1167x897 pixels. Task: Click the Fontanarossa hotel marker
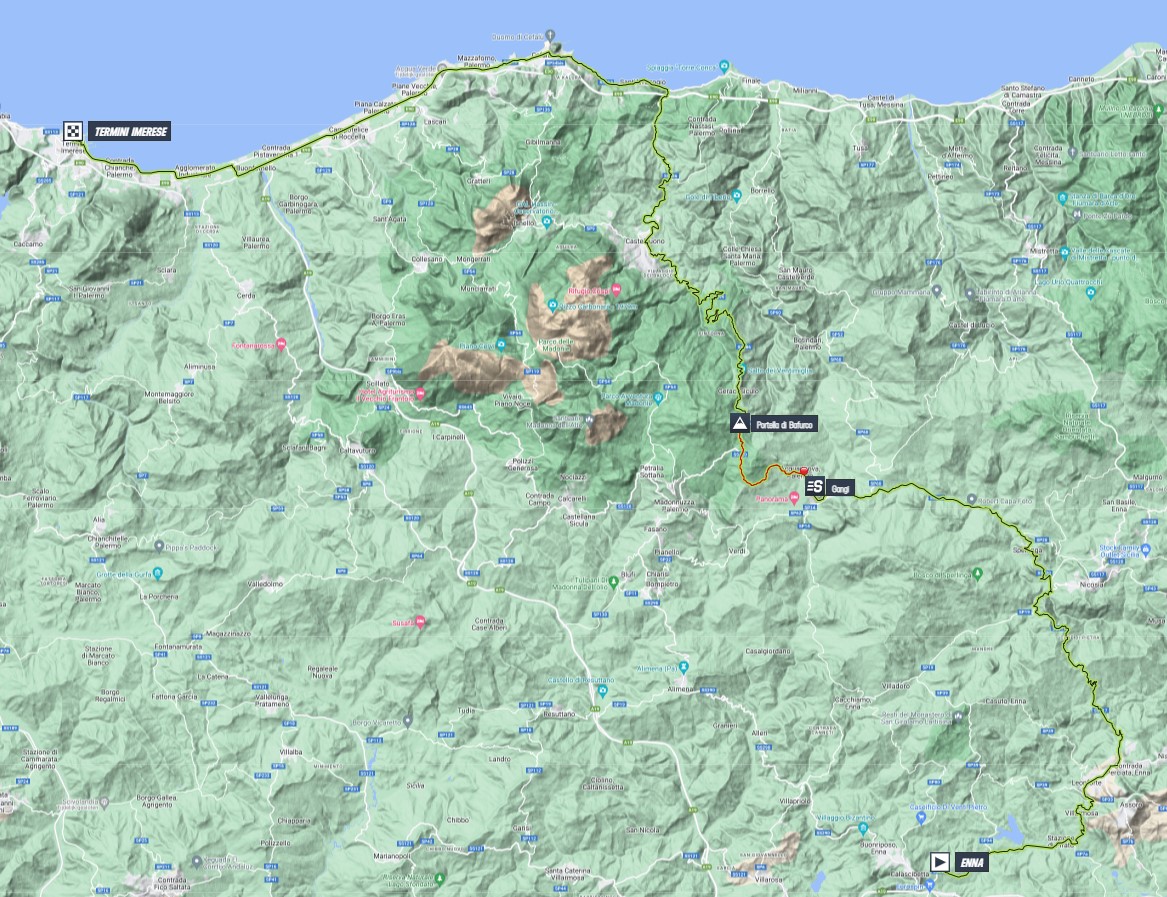point(281,344)
